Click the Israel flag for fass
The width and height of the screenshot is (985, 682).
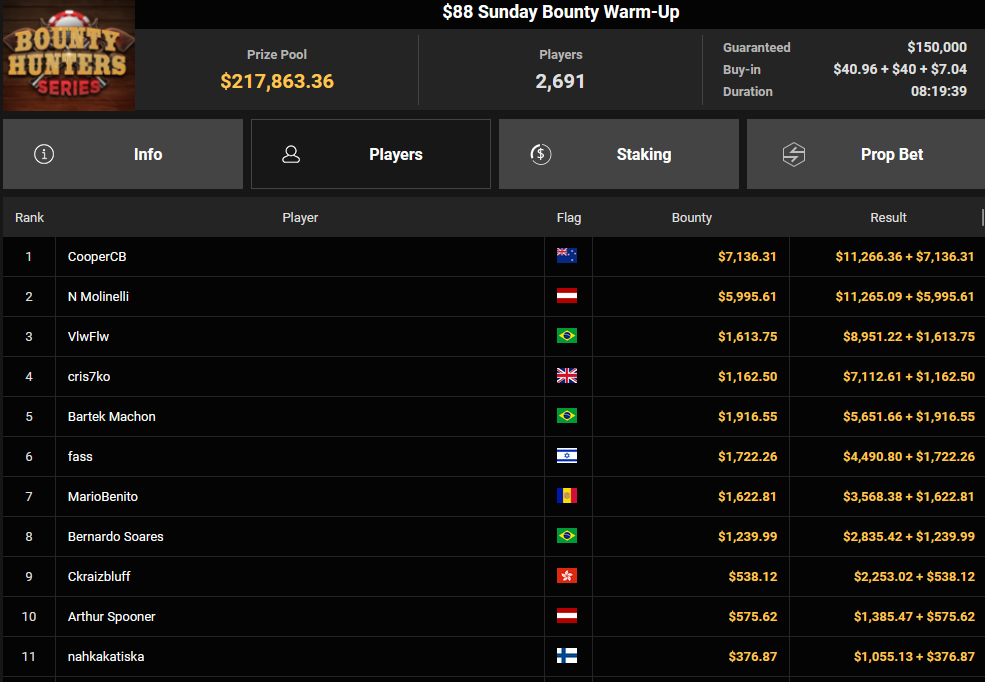567,456
